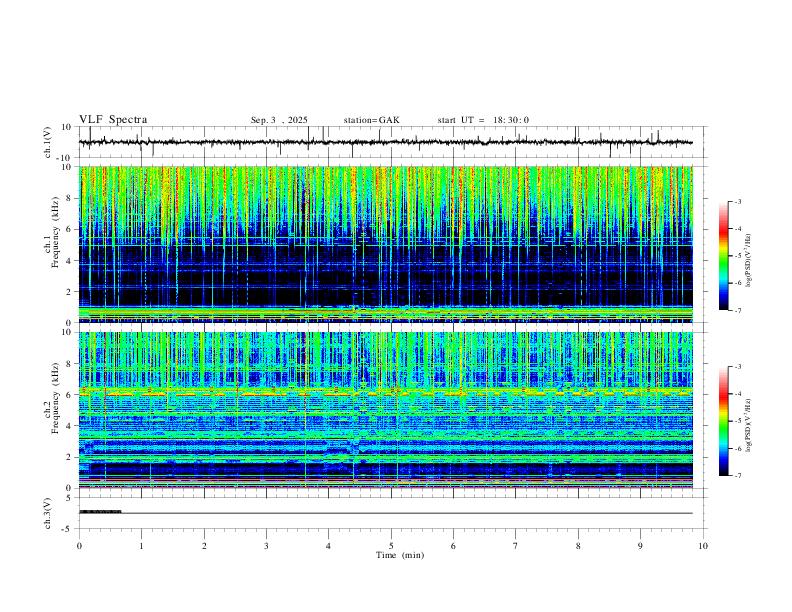This screenshot has height=612, width=792.
Task: Click the "2" tick on ch.2 frequency axis
Action: pos(70,457)
